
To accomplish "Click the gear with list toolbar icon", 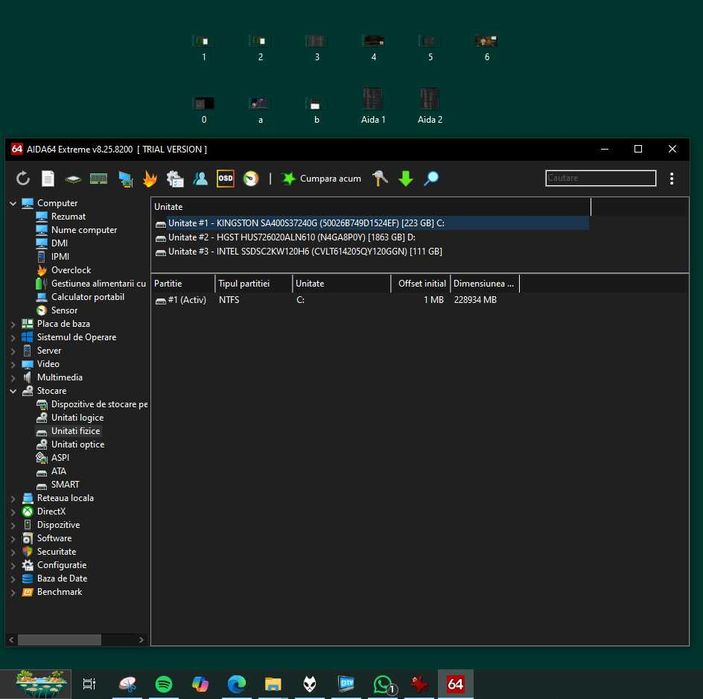I will (x=175, y=179).
